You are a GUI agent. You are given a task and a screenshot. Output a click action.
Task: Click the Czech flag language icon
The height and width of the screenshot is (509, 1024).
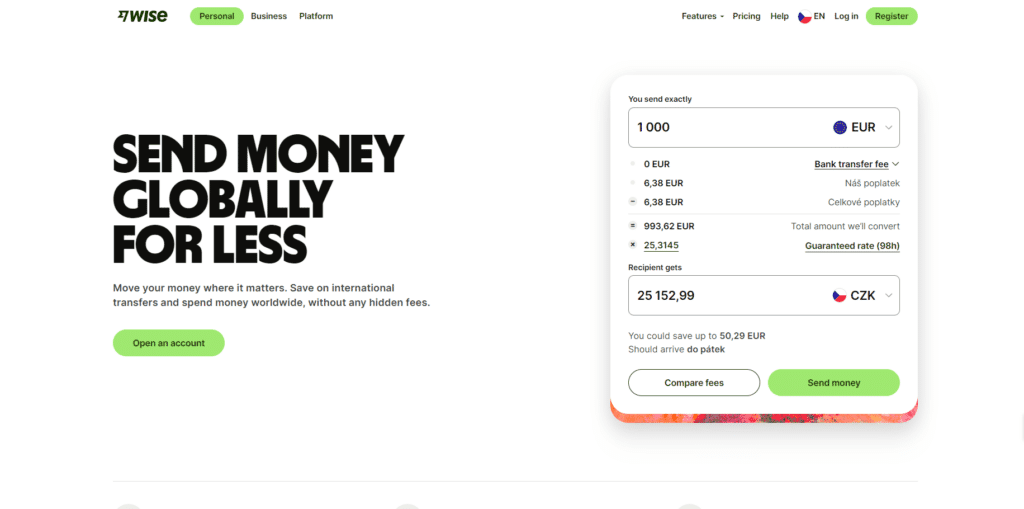(804, 17)
